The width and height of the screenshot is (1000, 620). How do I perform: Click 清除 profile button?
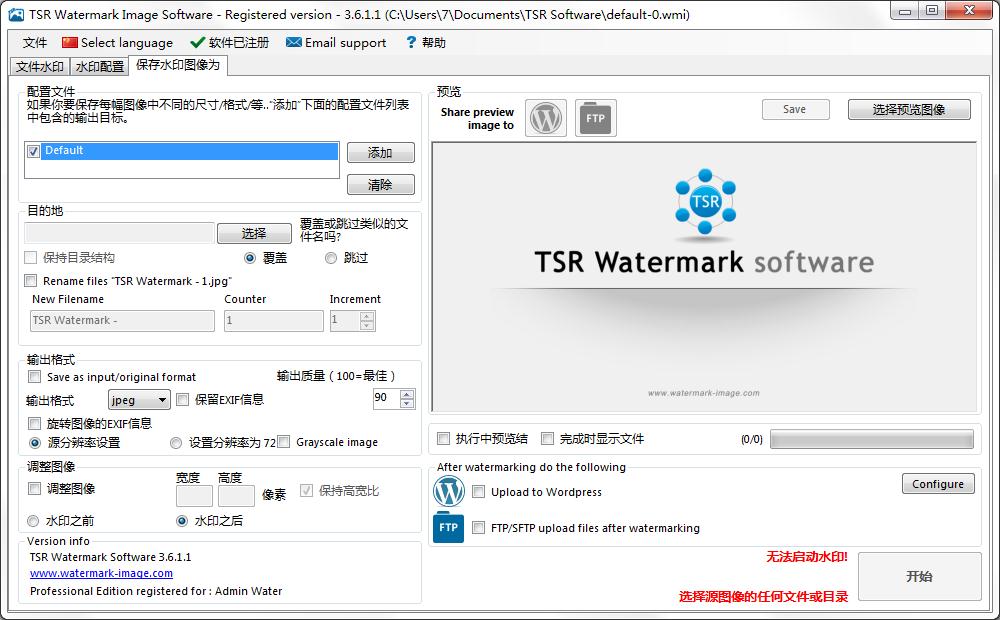tap(381, 185)
